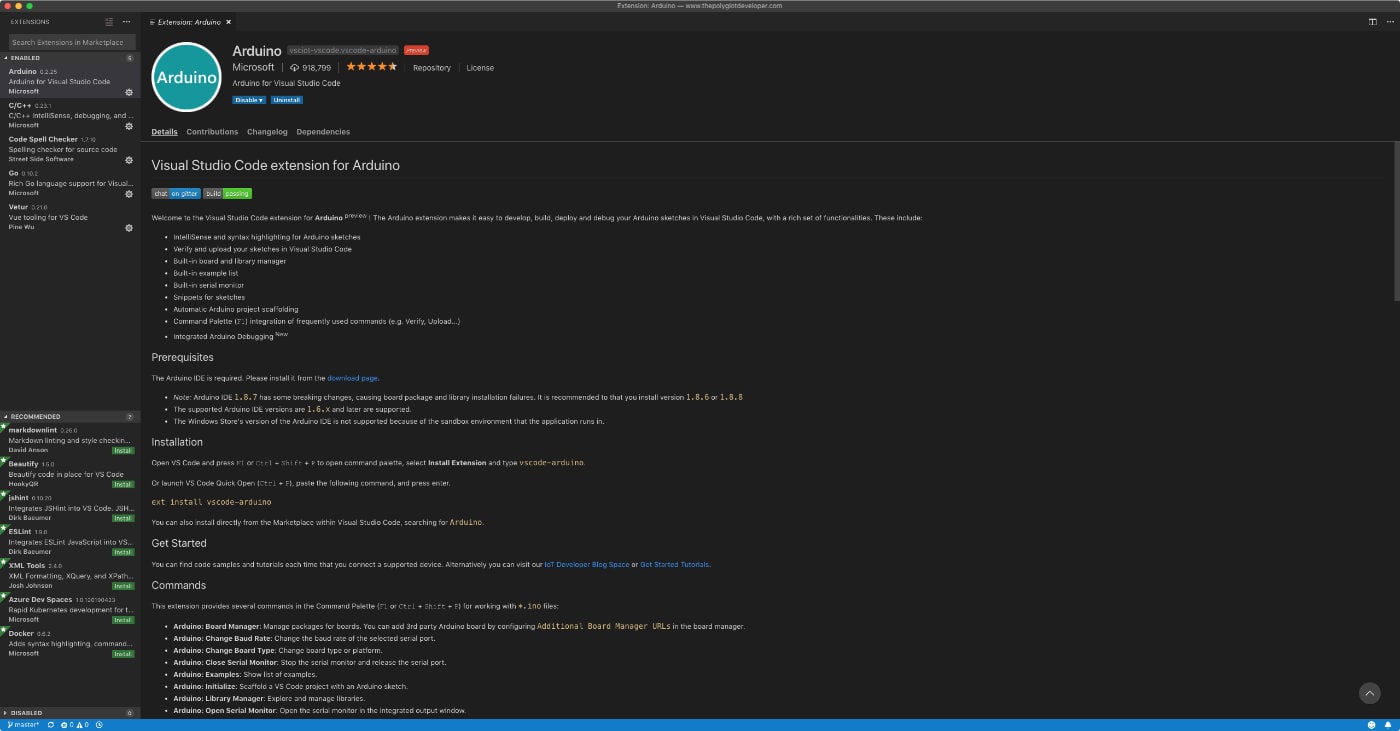Viewport: 1400px width, 731px height.
Task: Close the Extension: Arduino tab
Action: coord(228,21)
